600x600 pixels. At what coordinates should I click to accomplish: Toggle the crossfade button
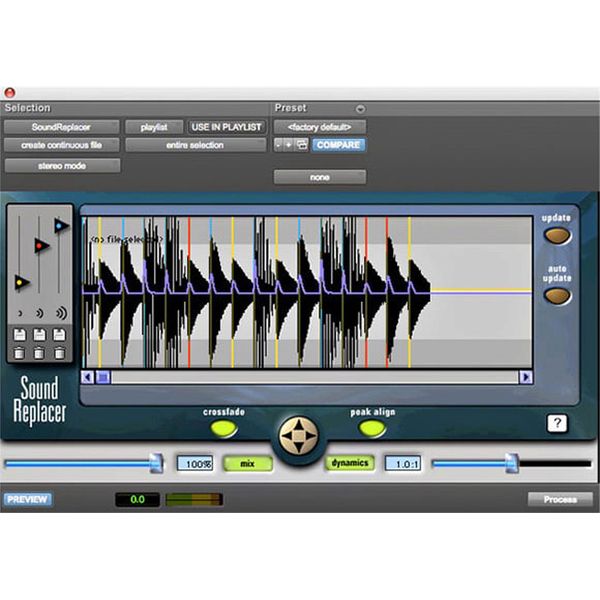[224, 428]
